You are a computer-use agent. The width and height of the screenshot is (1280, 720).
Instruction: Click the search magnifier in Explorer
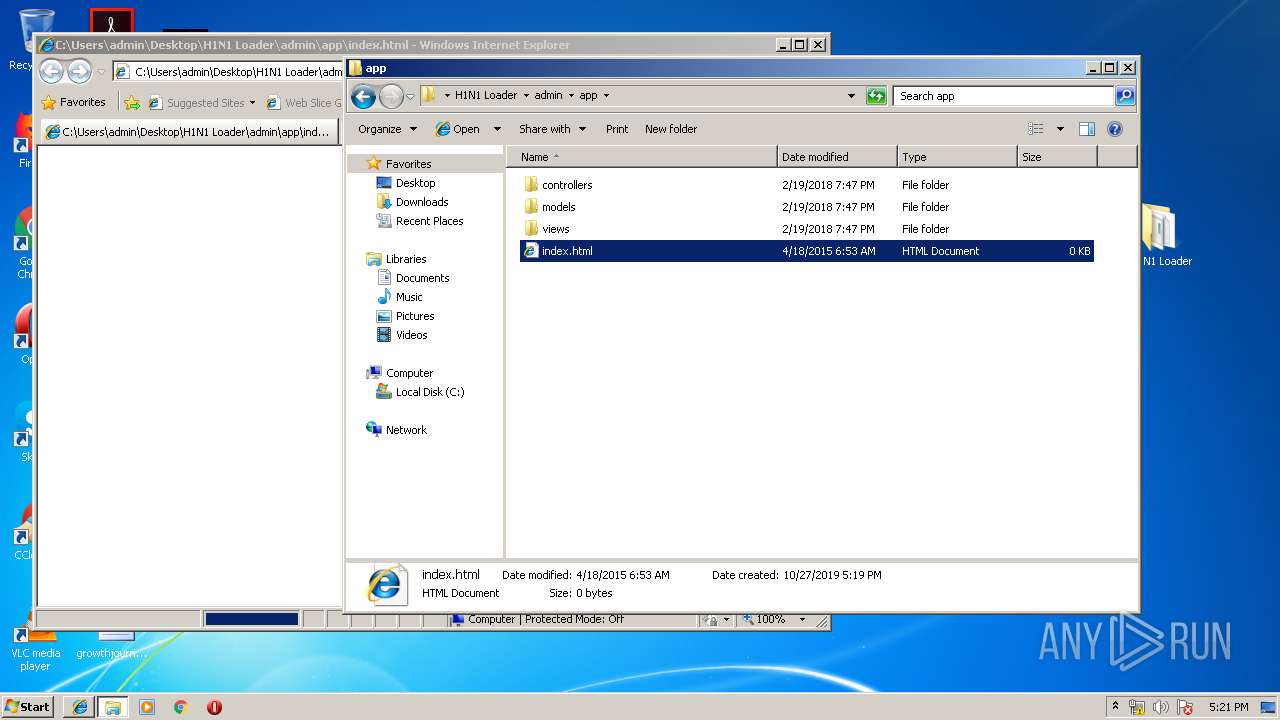click(x=1125, y=96)
